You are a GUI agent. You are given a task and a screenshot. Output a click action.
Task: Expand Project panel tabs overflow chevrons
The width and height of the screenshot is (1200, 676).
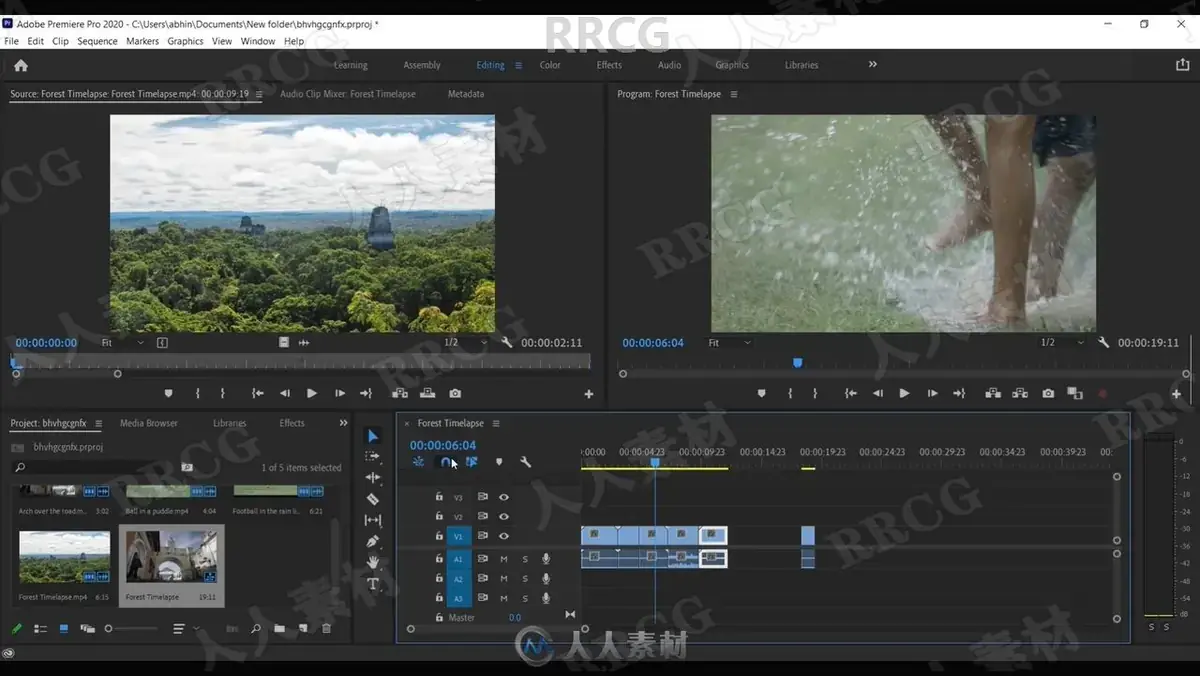click(343, 423)
